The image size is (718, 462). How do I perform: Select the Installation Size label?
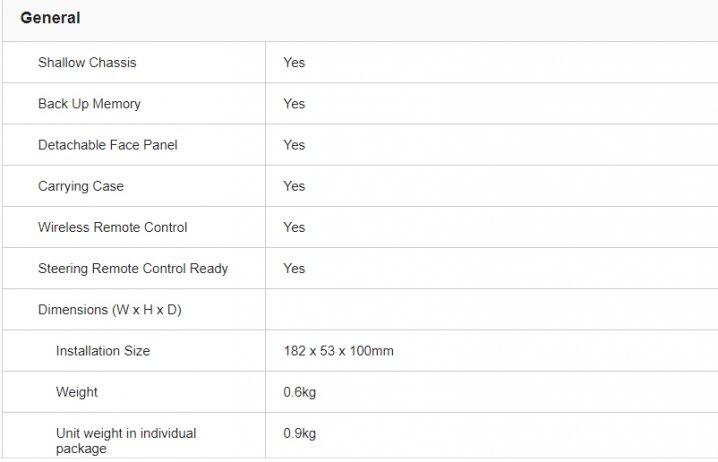coord(103,351)
